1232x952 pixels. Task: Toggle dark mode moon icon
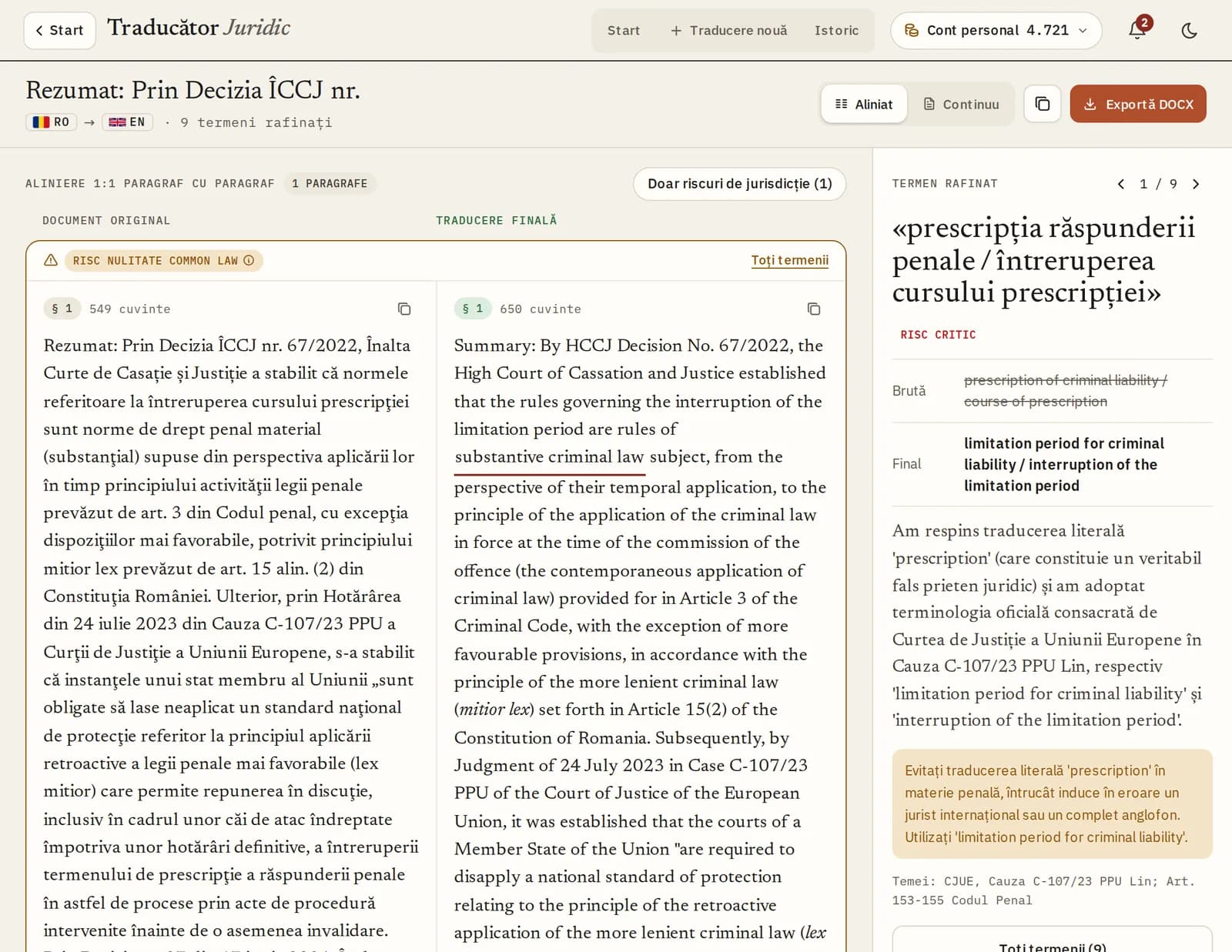click(1189, 31)
